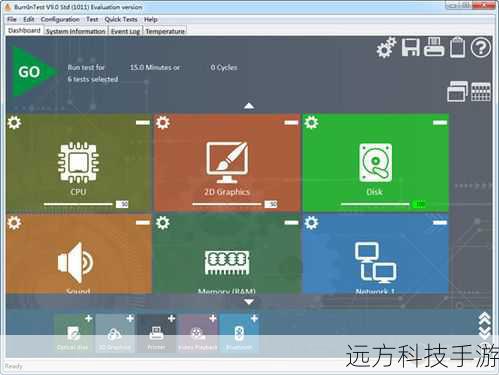Click the Bluetooth tile icon
The width and height of the screenshot is (499, 375).
pyautogui.click(x=239, y=333)
